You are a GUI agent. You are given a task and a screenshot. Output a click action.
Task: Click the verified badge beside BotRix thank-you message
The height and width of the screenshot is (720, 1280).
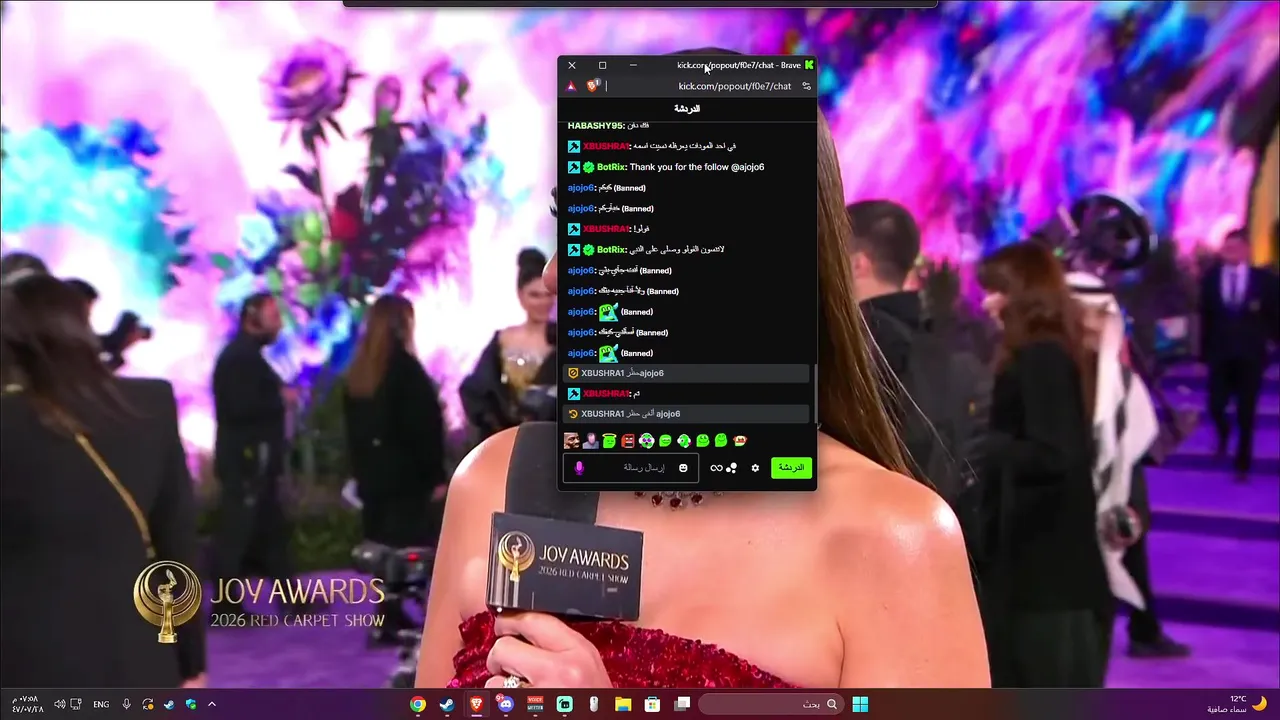coord(589,167)
